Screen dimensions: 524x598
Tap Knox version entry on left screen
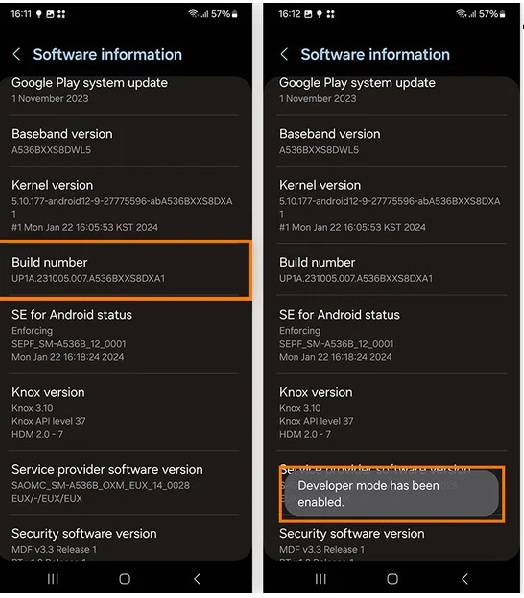coord(124,413)
